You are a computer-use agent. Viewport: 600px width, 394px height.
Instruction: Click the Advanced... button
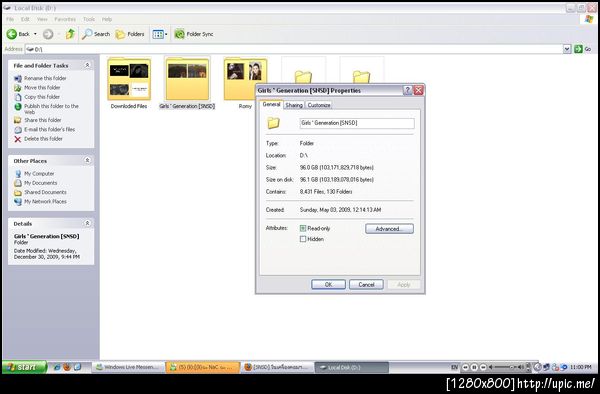coord(389,229)
